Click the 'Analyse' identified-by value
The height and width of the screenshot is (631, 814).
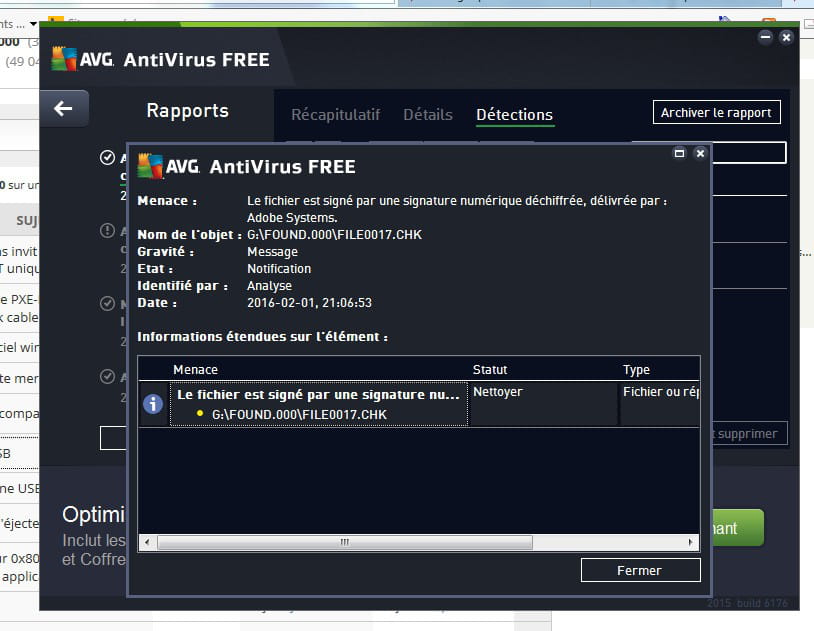coord(269,286)
